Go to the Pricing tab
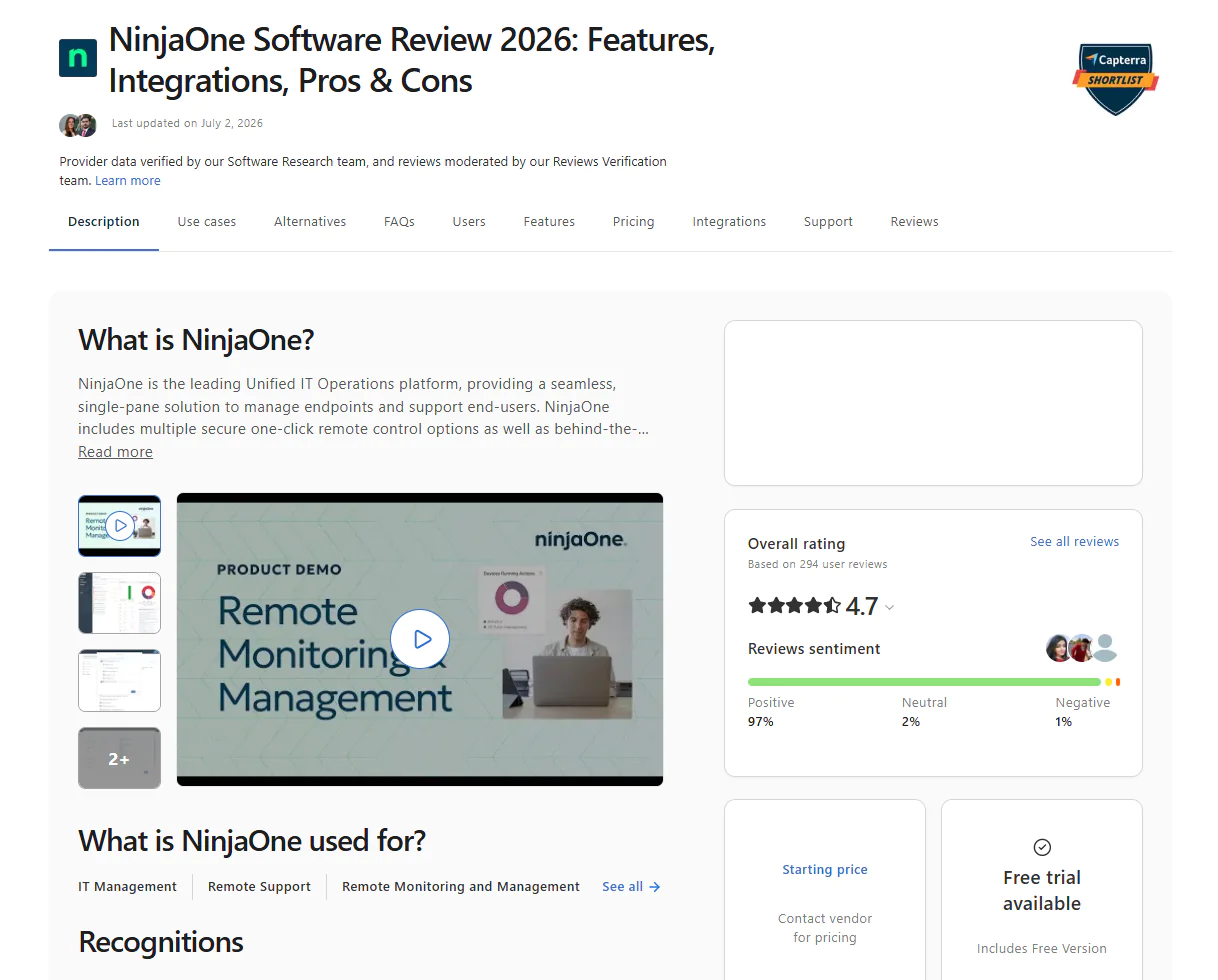This screenshot has width=1218, height=980. 634,222
